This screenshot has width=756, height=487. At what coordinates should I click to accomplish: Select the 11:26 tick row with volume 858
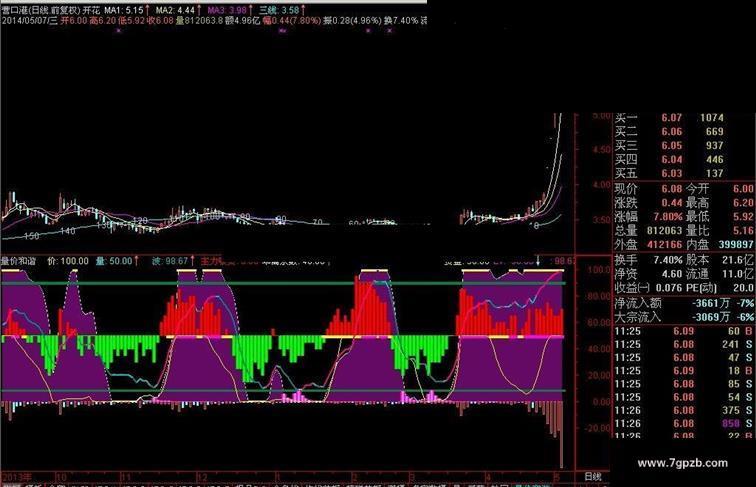pos(684,423)
